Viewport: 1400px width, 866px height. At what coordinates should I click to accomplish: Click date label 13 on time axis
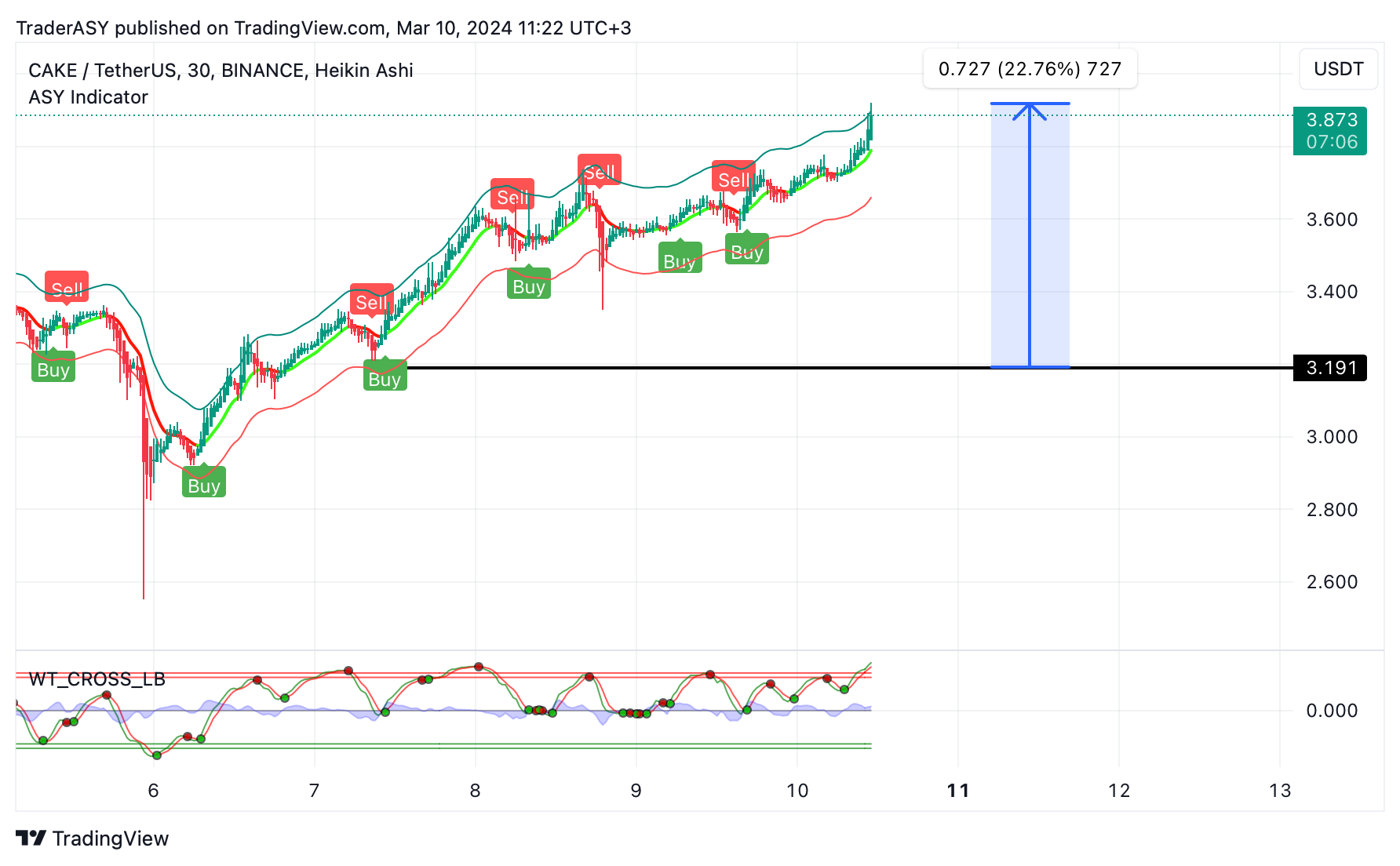pos(1280,791)
